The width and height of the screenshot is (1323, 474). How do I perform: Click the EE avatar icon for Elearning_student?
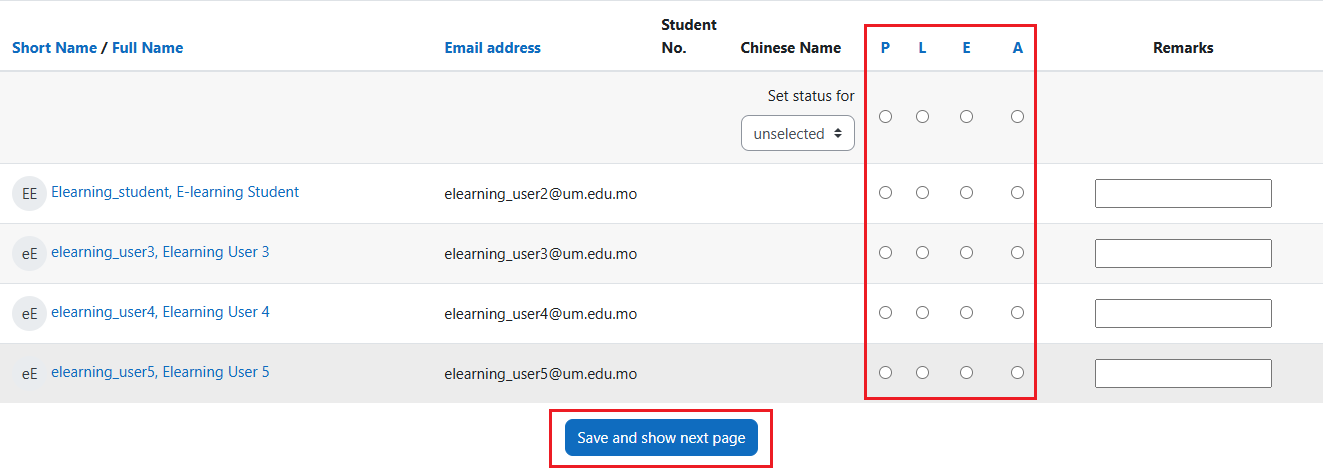tap(29, 193)
